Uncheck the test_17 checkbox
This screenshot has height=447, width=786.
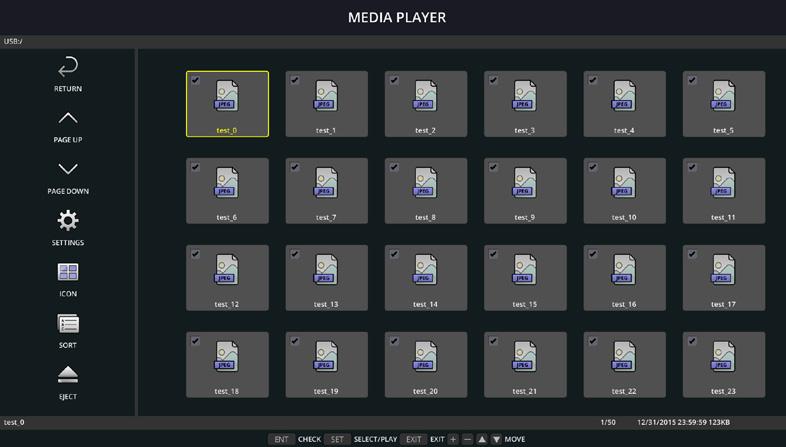coord(692,254)
